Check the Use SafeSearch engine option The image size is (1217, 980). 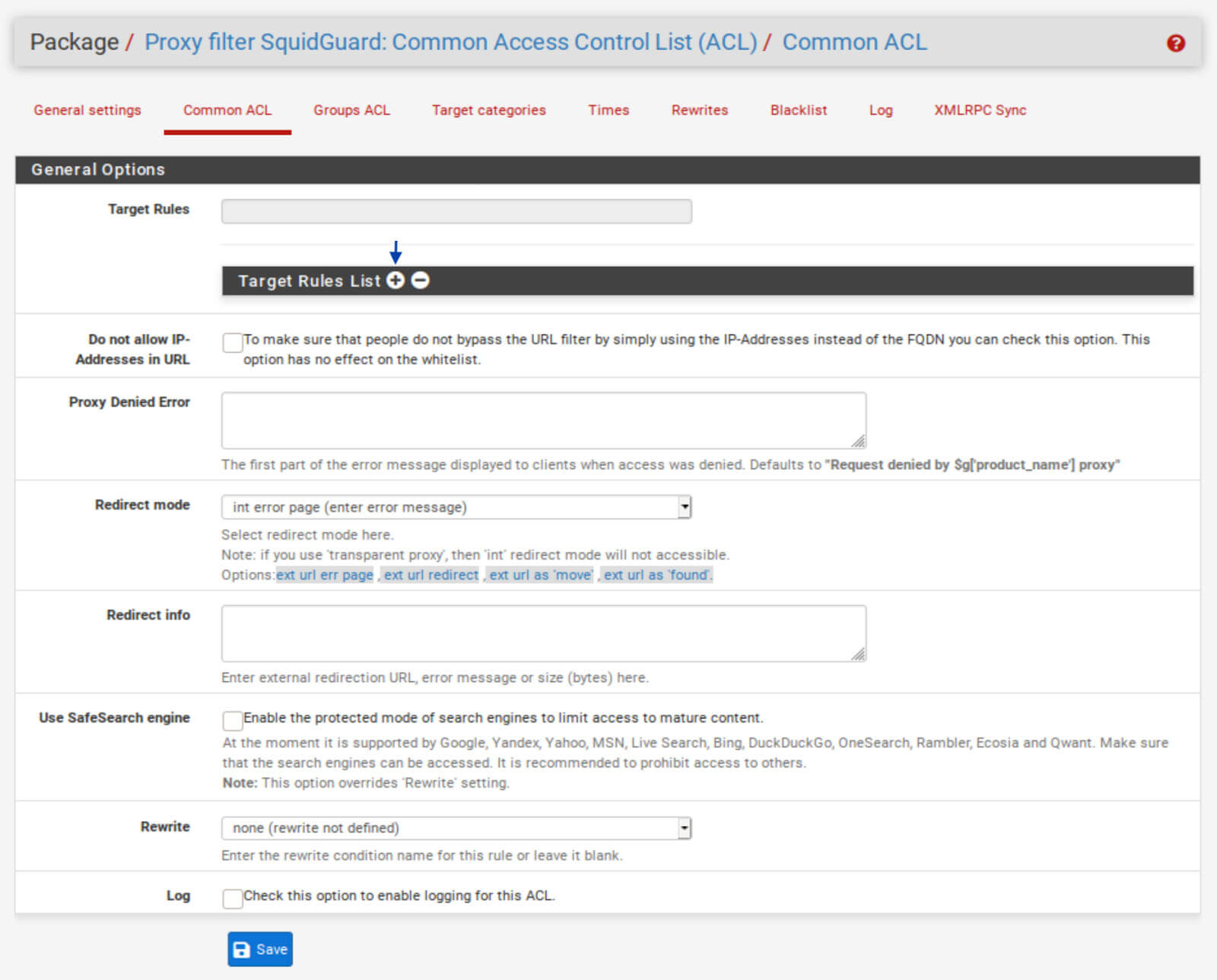(x=233, y=721)
